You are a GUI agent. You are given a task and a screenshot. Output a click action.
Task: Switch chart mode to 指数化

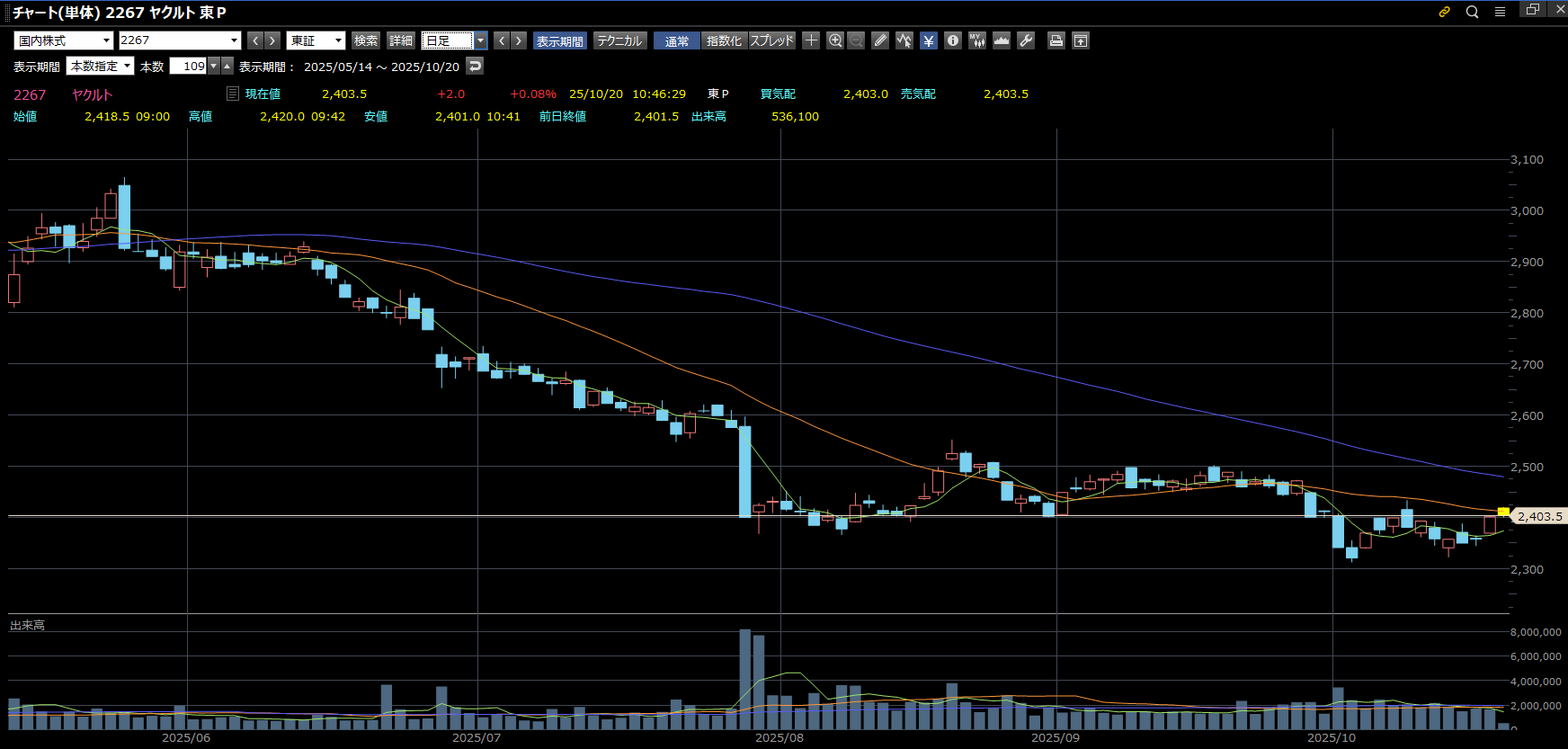tap(724, 40)
